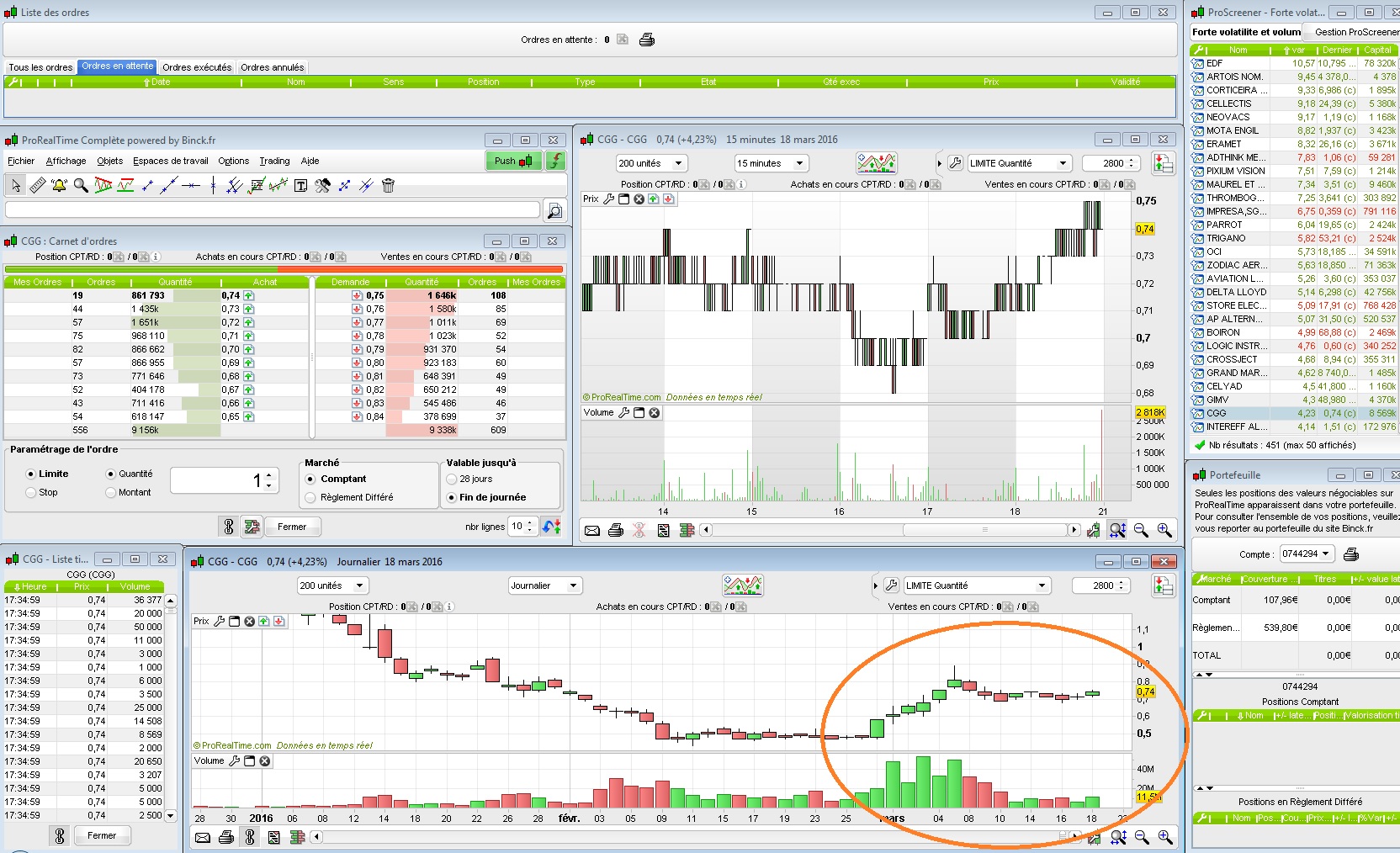Open the 200 unités dropdown on 15 minutes chart
The image size is (1400, 853).
652,163
